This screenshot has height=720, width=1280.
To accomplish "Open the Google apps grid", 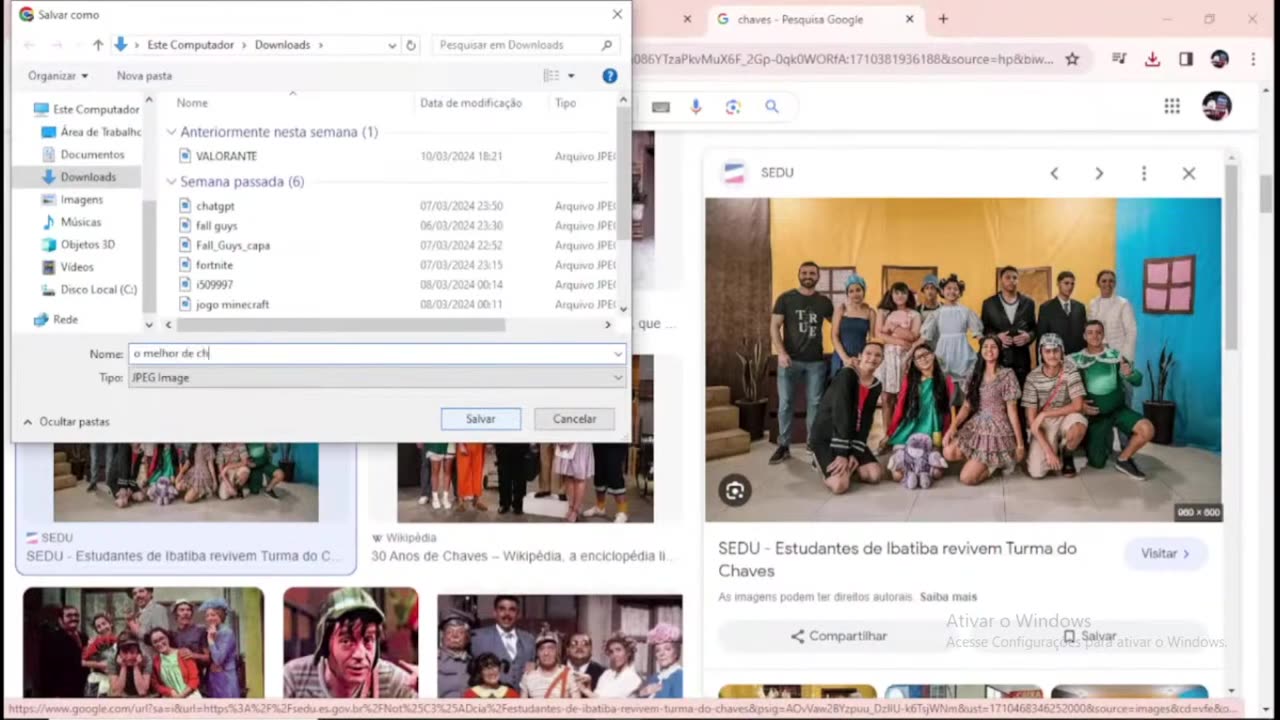I will [1172, 106].
